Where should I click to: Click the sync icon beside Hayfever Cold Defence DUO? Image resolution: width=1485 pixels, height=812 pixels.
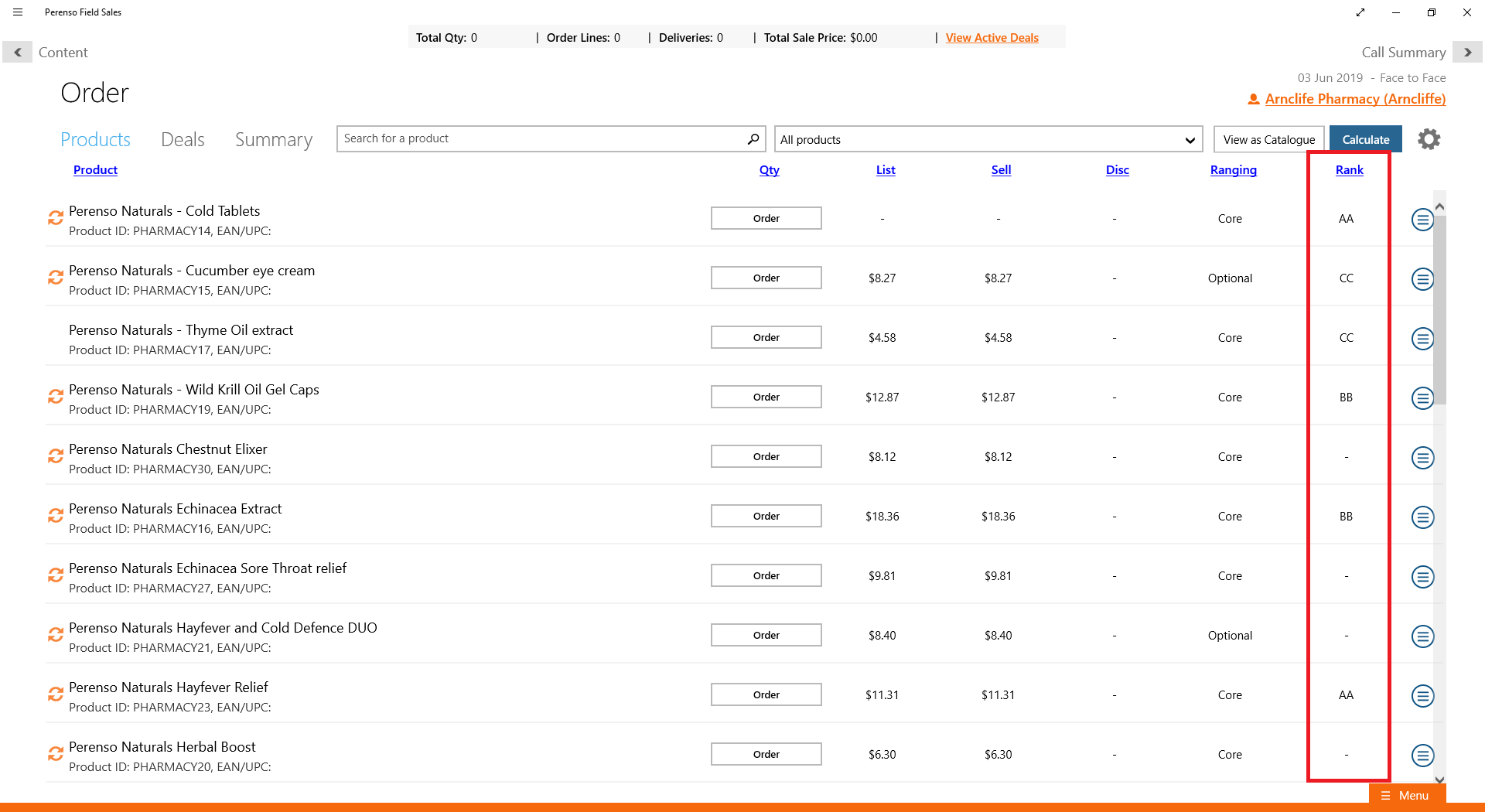pyautogui.click(x=55, y=635)
